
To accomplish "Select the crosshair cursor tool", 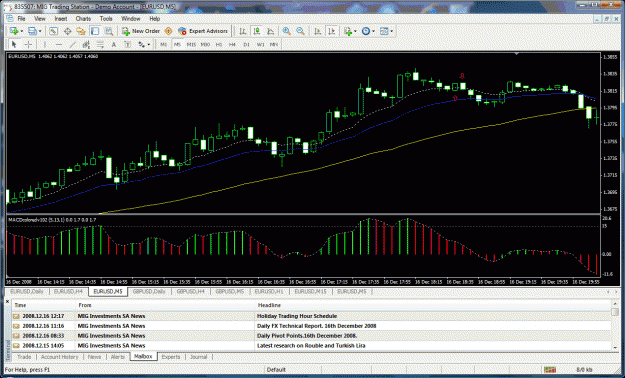I will [x=28, y=45].
